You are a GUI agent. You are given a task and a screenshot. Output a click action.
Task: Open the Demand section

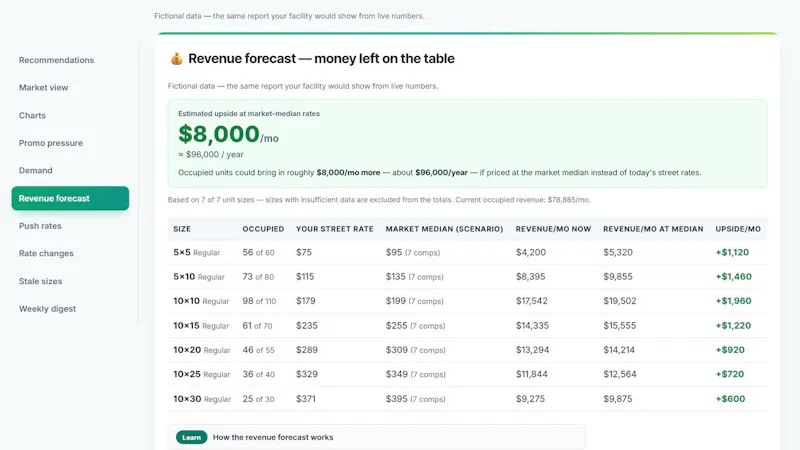pyautogui.click(x=35, y=170)
